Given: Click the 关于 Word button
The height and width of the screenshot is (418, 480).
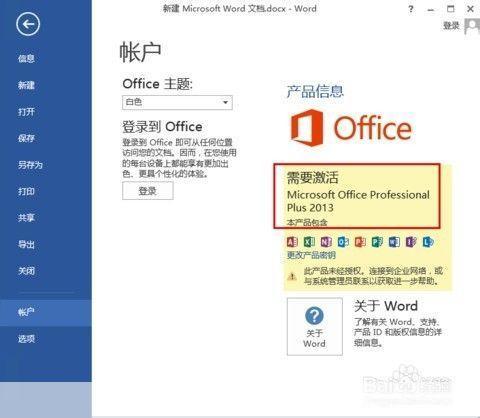Looking at the screenshot, I should [315, 326].
